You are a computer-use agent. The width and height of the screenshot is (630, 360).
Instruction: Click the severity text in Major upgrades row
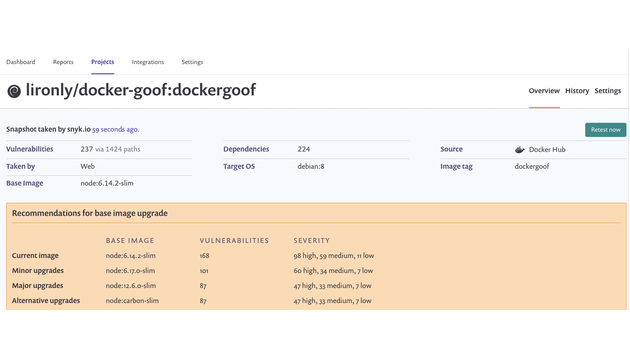click(332, 286)
